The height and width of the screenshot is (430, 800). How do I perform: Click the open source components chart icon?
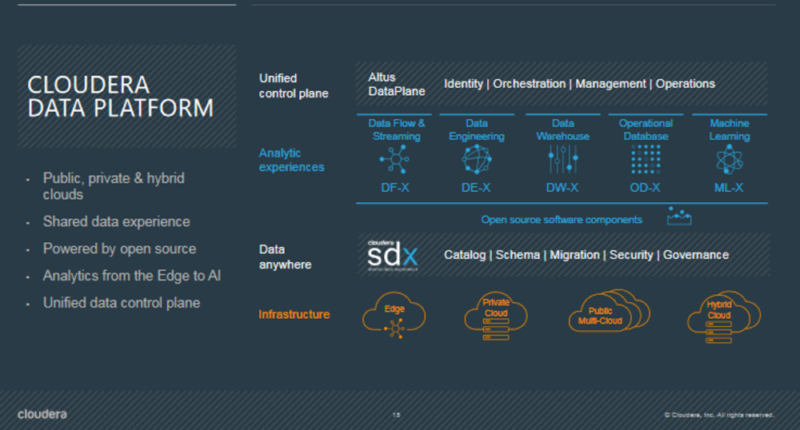click(x=679, y=216)
